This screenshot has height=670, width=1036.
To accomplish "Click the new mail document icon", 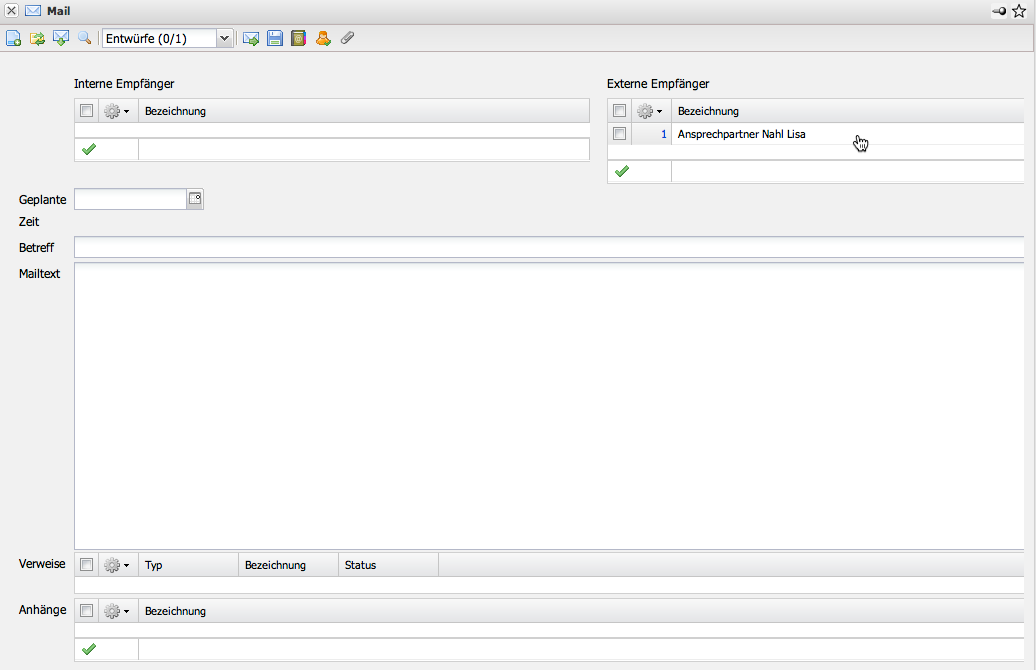I will [x=14, y=39].
